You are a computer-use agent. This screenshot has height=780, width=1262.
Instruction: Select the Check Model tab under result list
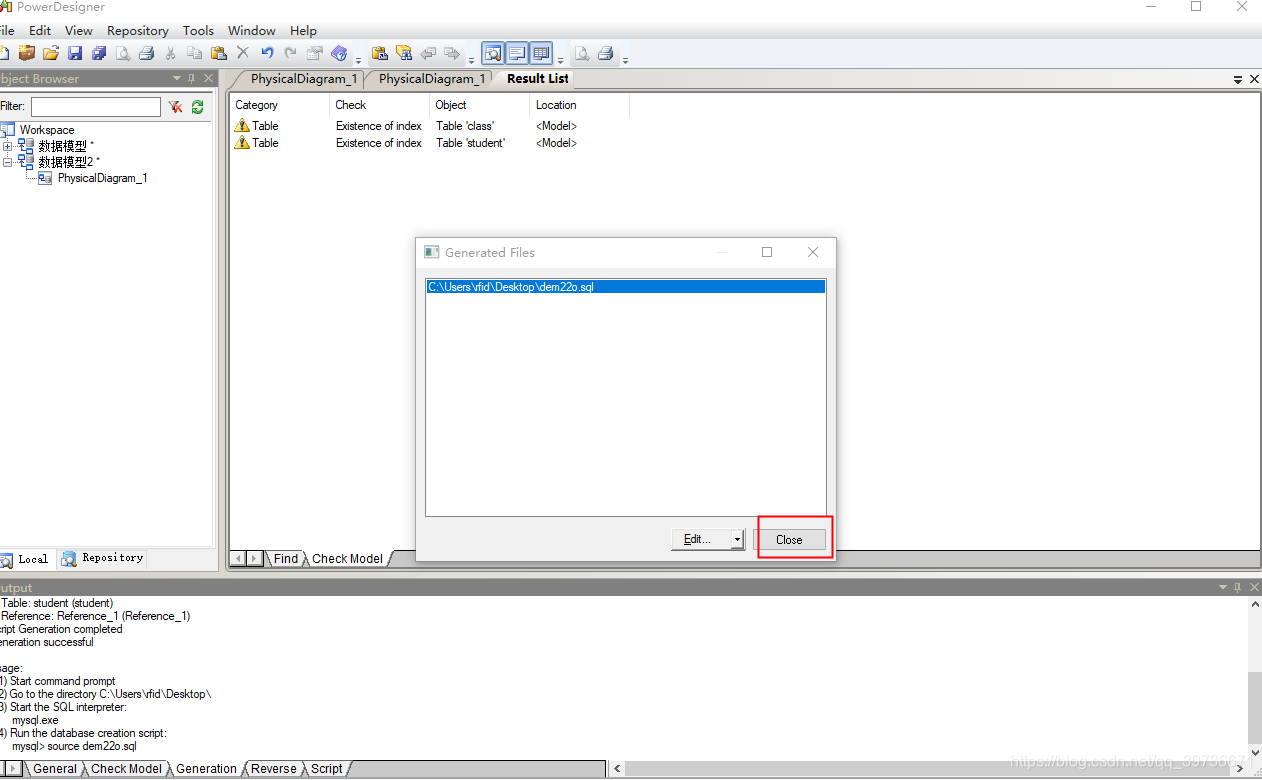[x=347, y=558]
